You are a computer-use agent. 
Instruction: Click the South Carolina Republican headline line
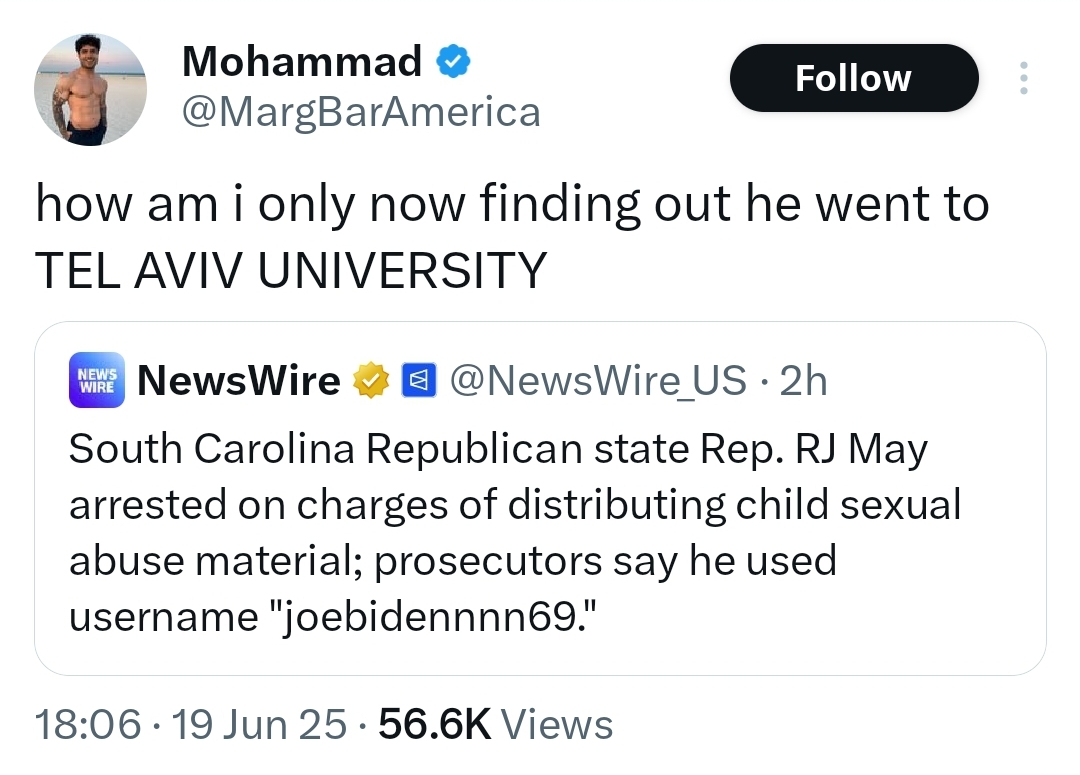[498, 449]
